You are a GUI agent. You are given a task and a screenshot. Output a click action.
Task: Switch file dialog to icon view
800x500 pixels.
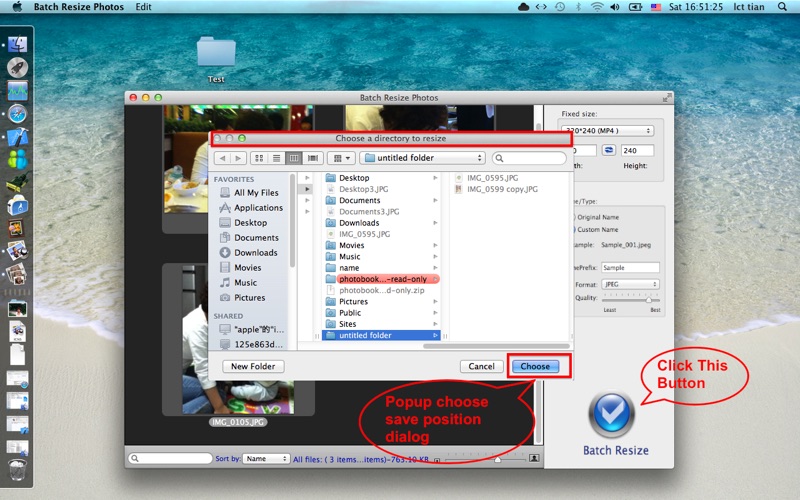[259, 158]
